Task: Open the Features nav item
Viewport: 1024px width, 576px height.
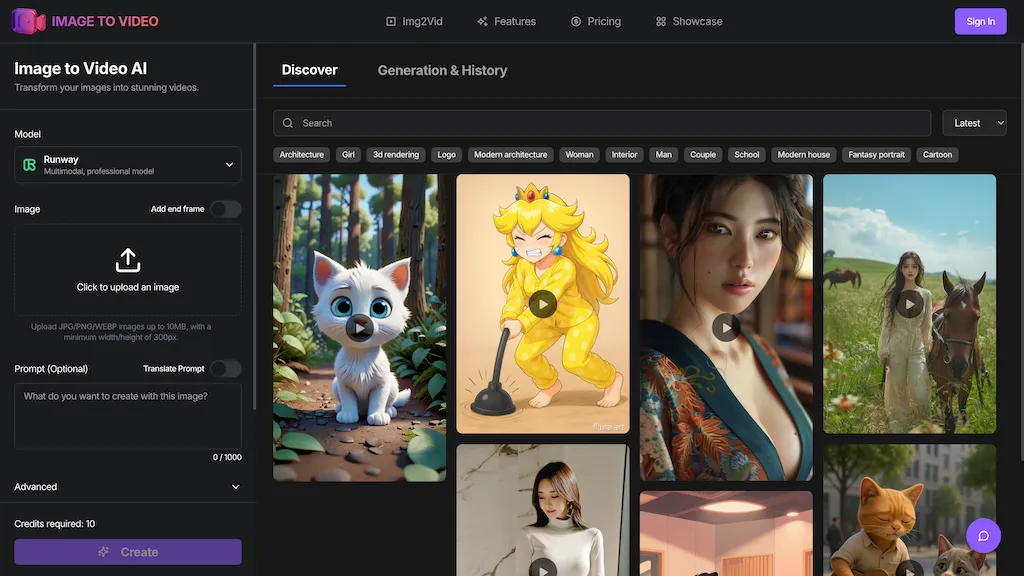Action: coord(506,22)
